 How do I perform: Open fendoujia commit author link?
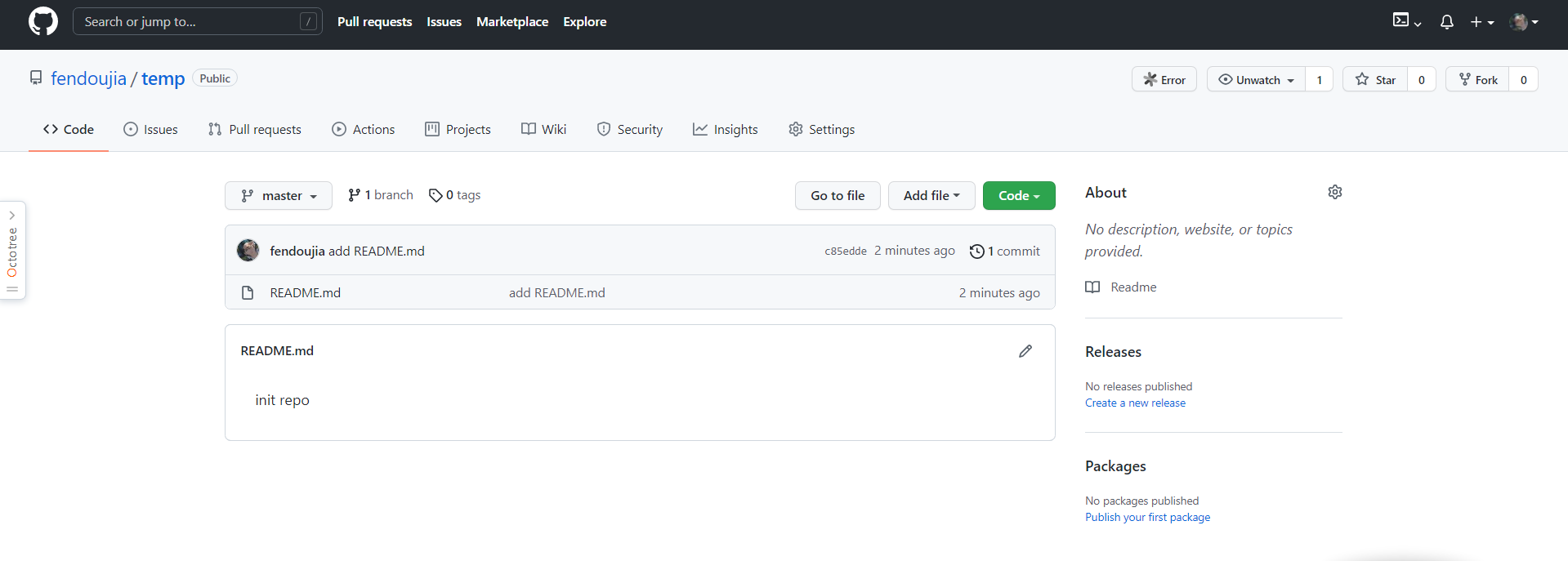[297, 251]
